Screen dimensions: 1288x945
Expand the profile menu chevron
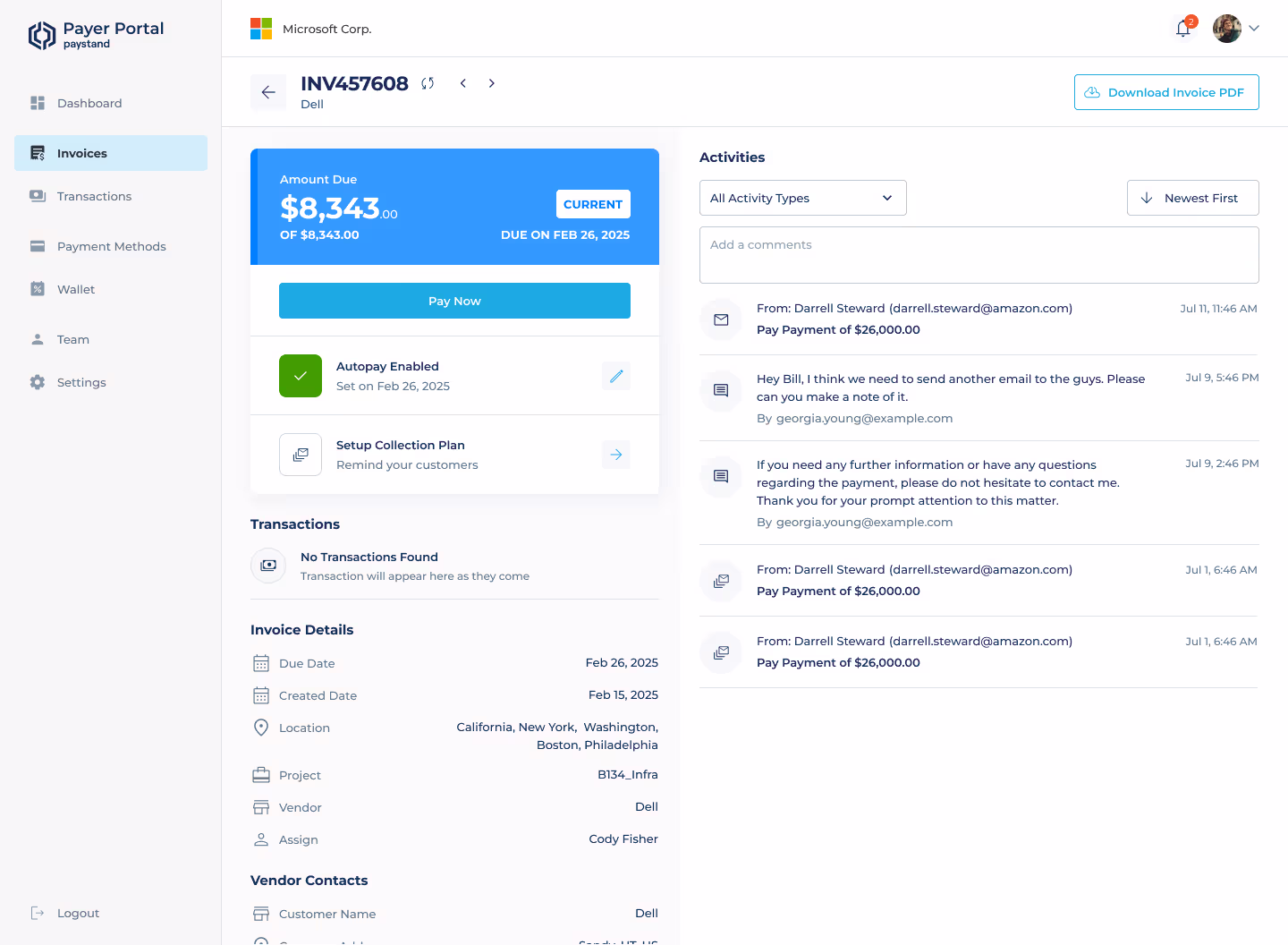point(1254,29)
